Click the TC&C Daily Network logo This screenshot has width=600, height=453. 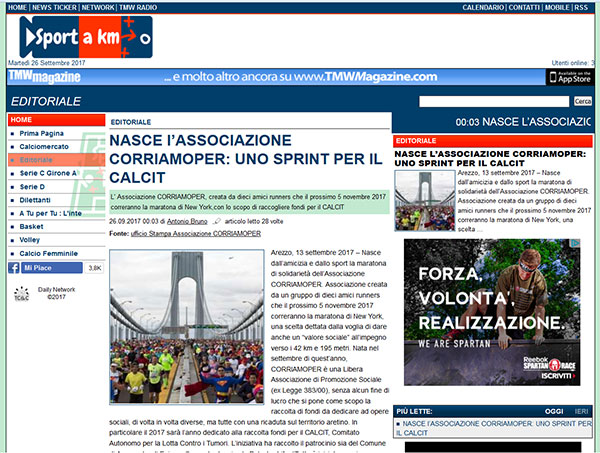coord(21,293)
